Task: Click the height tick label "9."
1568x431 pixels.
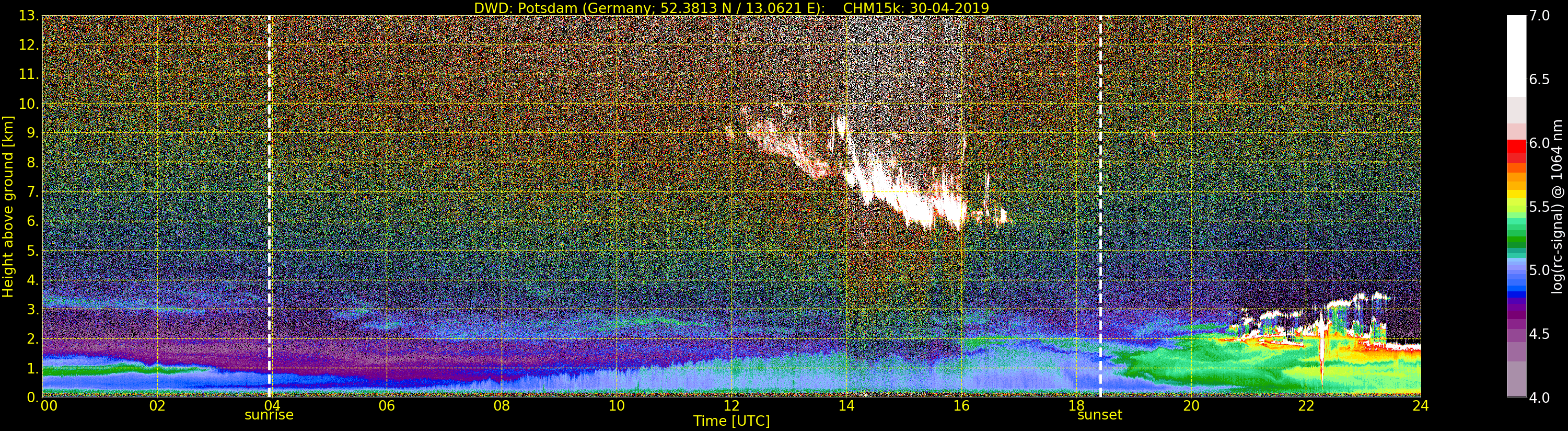Action: click(33, 133)
